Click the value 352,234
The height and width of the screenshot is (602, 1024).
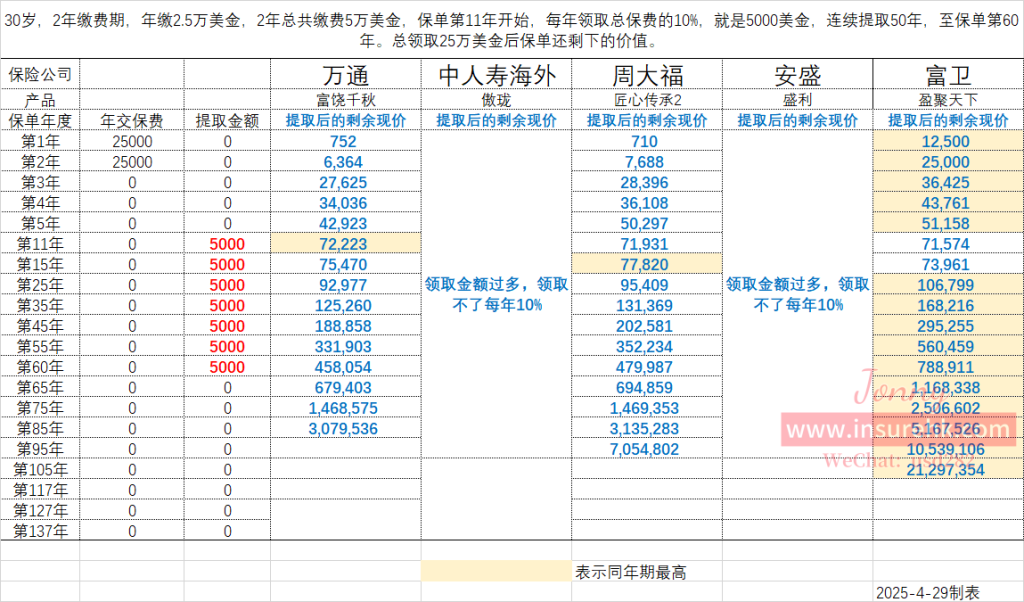(644, 347)
